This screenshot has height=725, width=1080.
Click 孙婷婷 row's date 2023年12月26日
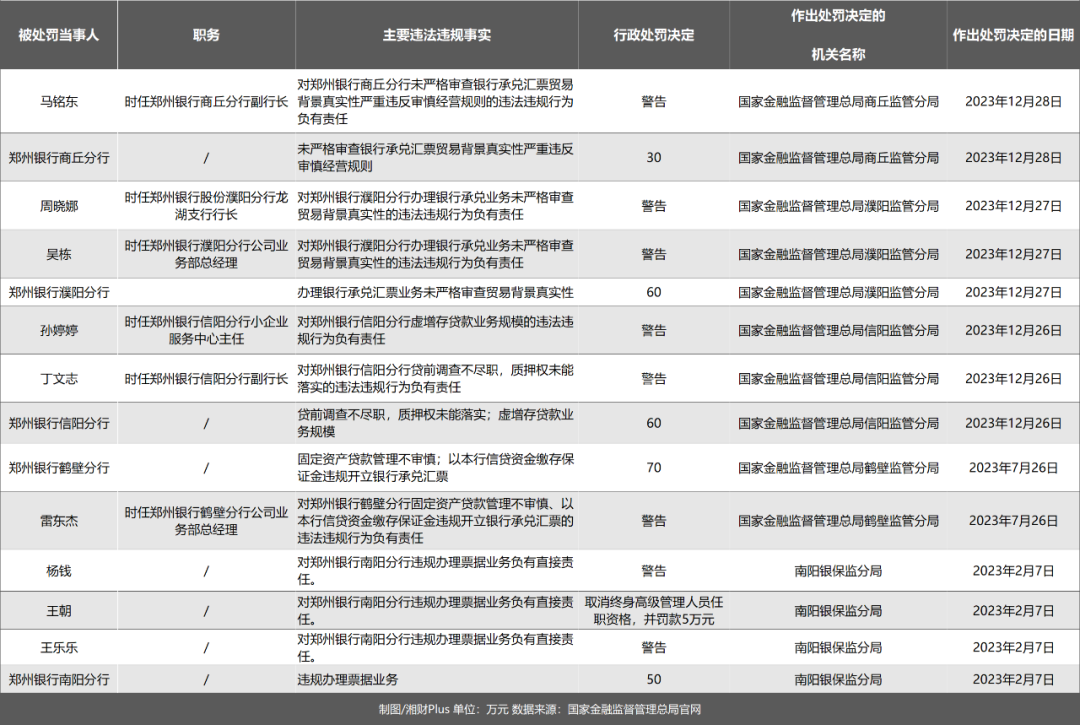click(1013, 330)
